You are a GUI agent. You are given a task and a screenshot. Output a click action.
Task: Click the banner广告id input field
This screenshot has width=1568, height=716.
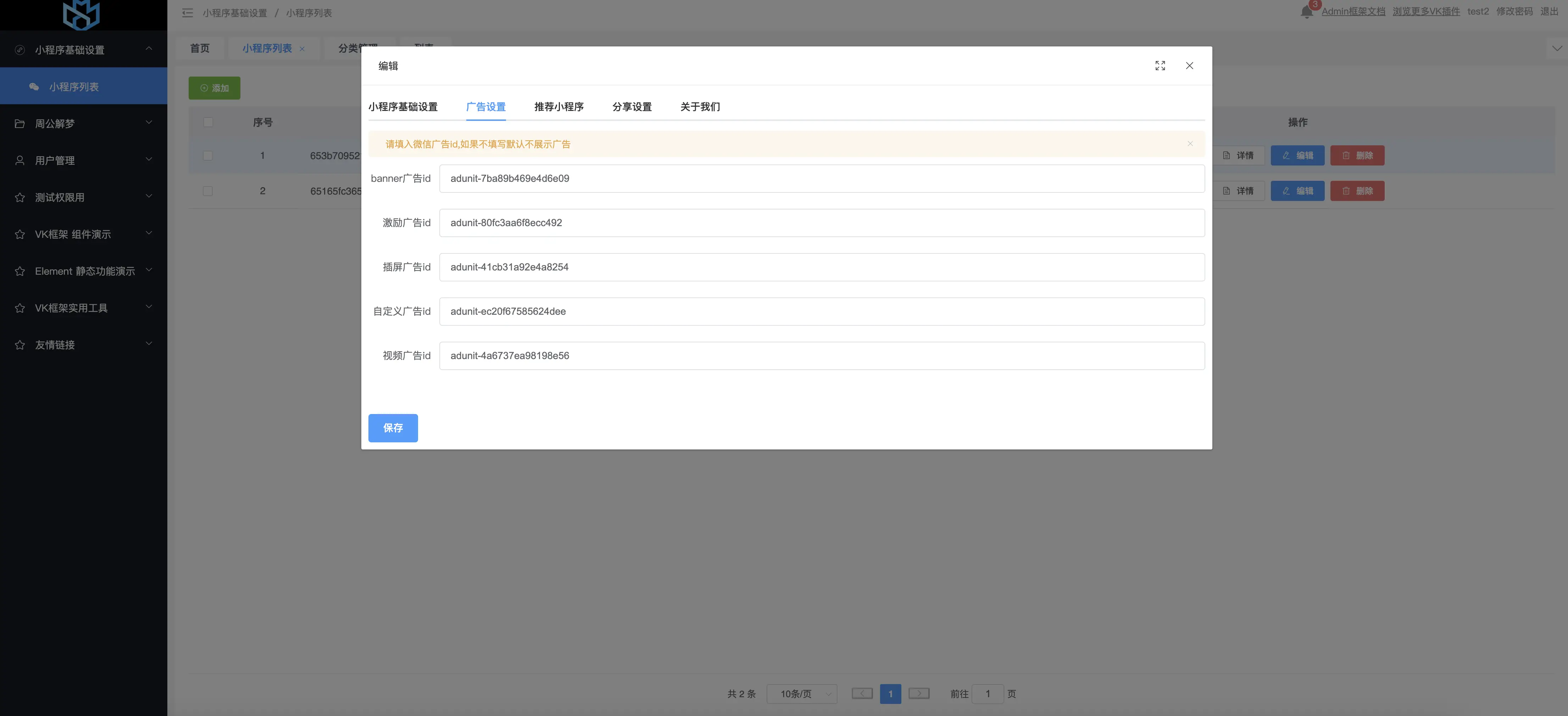[822, 178]
